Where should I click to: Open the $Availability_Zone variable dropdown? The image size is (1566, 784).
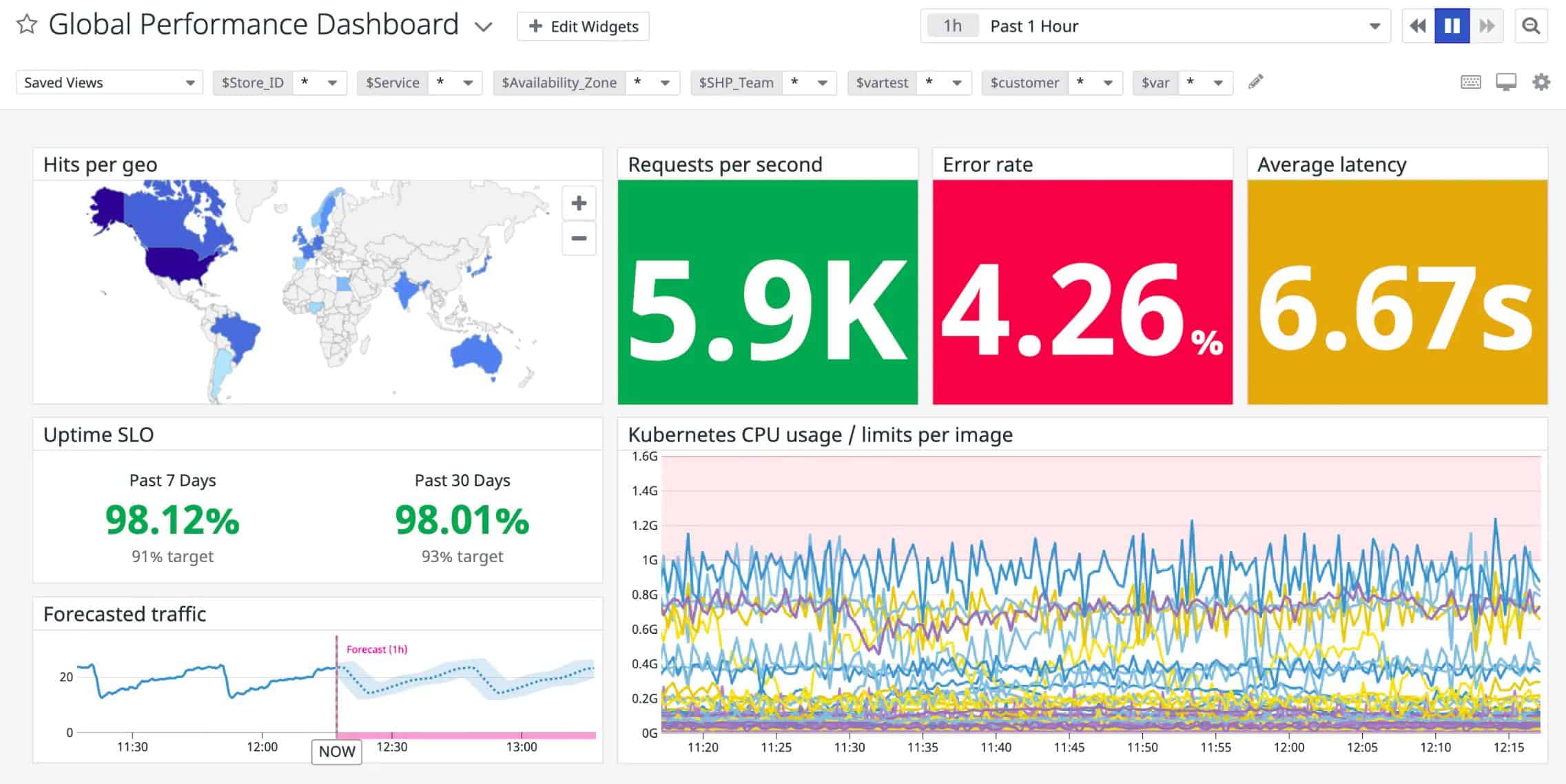(663, 82)
